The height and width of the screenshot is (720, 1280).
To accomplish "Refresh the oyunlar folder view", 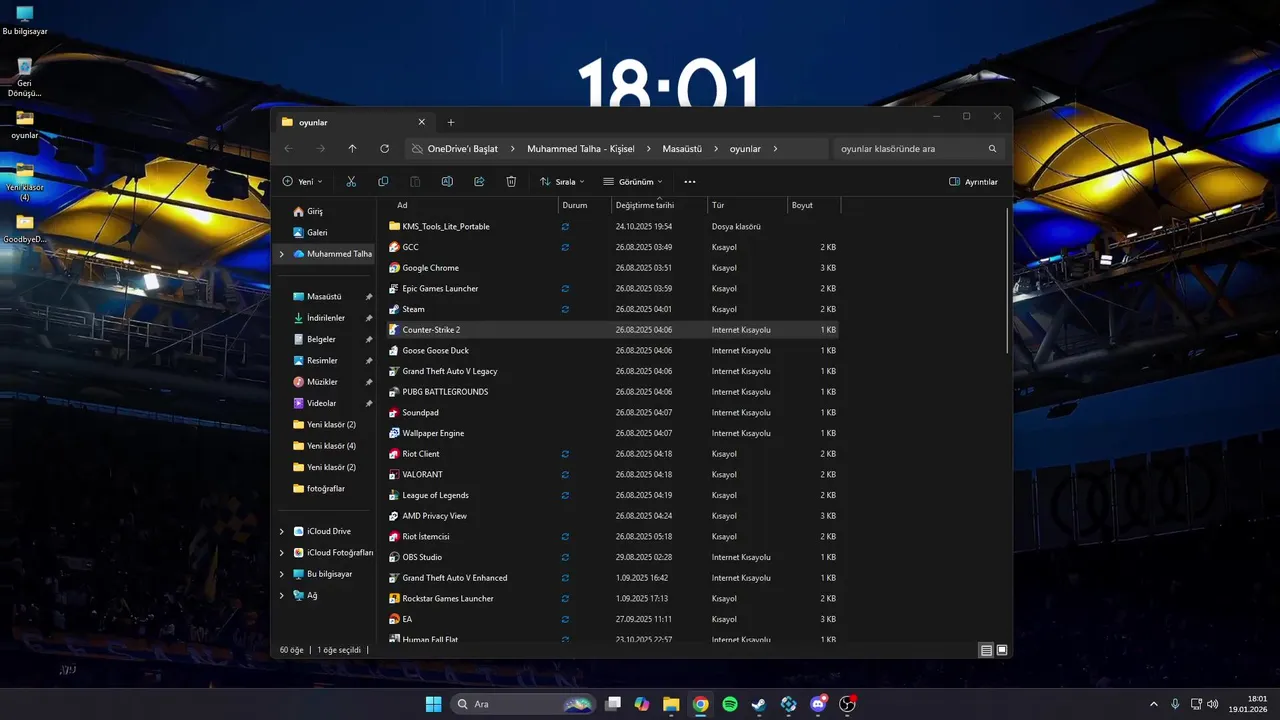I will (x=384, y=149).
